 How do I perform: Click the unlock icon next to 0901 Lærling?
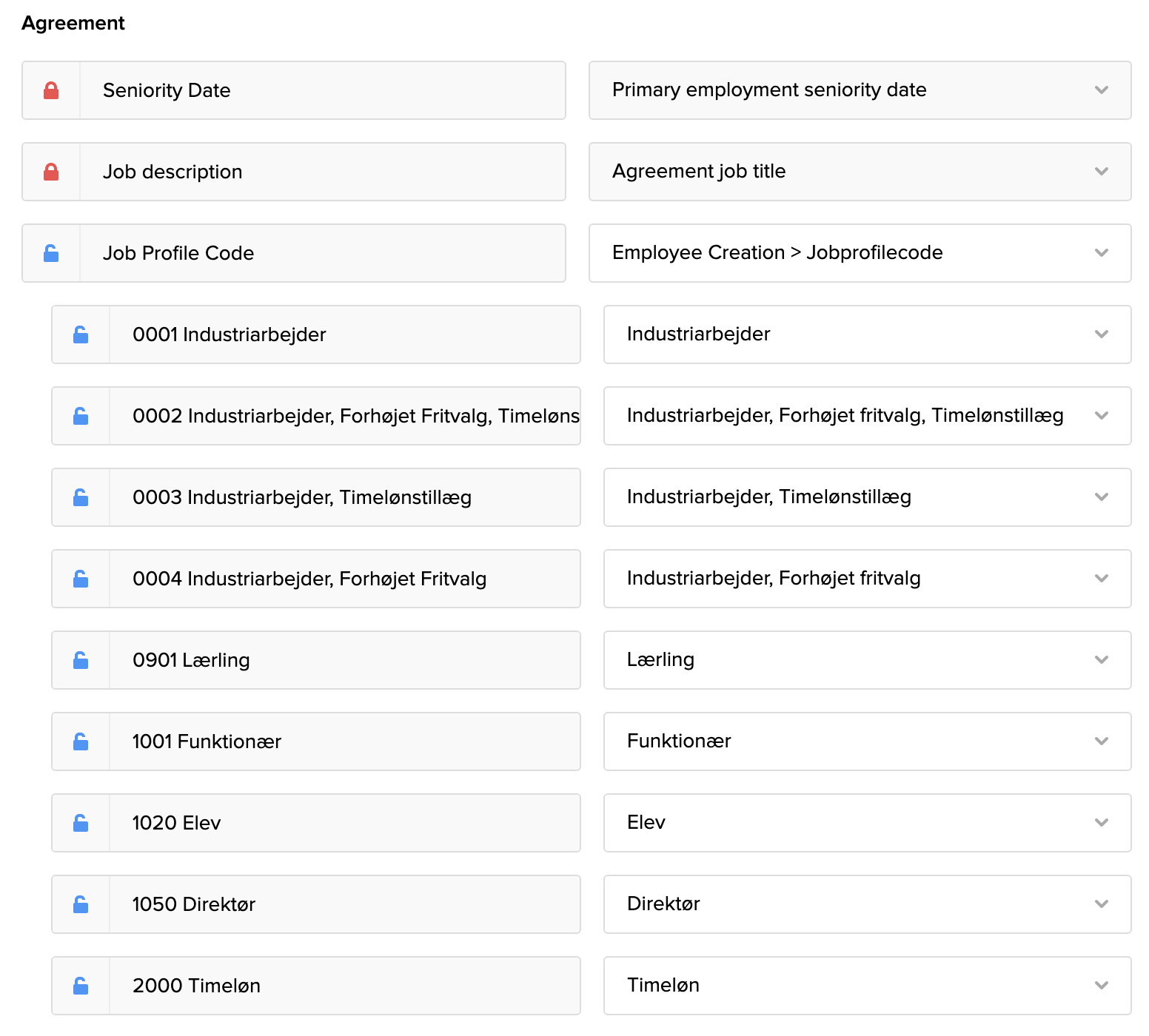coord(81,660)
